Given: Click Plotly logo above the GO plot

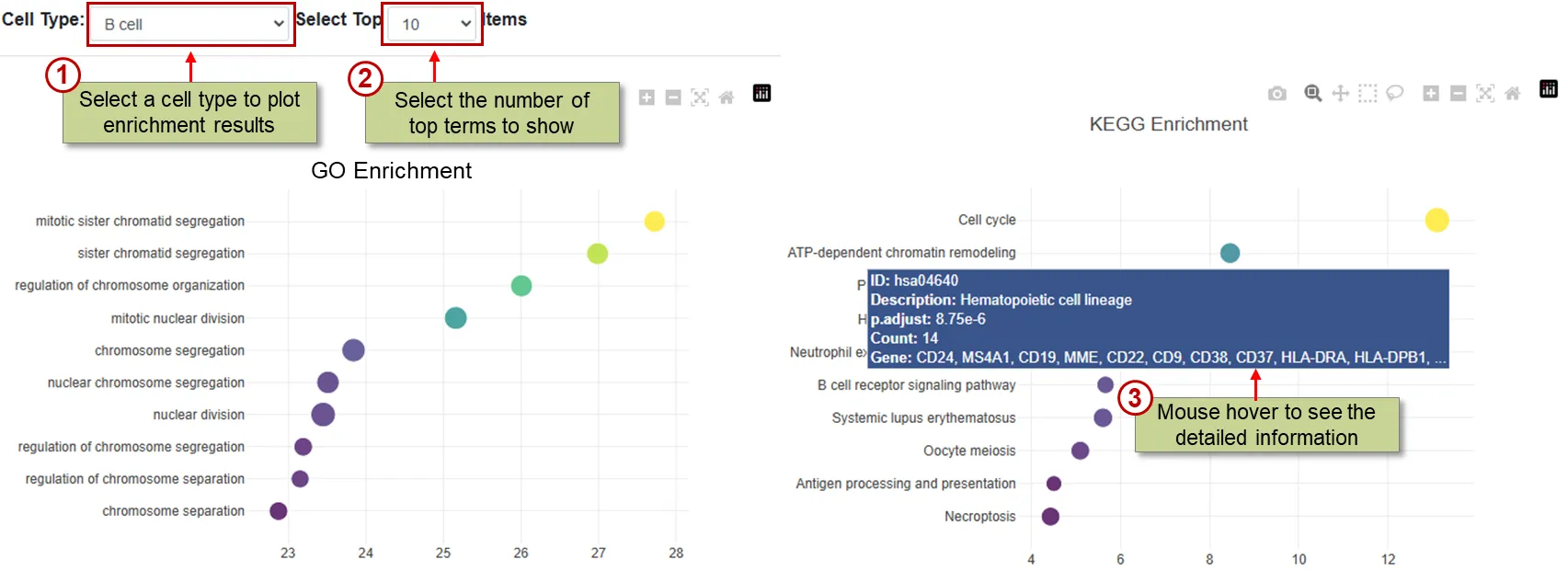Looking at the screenshot, I should point(761,93).
